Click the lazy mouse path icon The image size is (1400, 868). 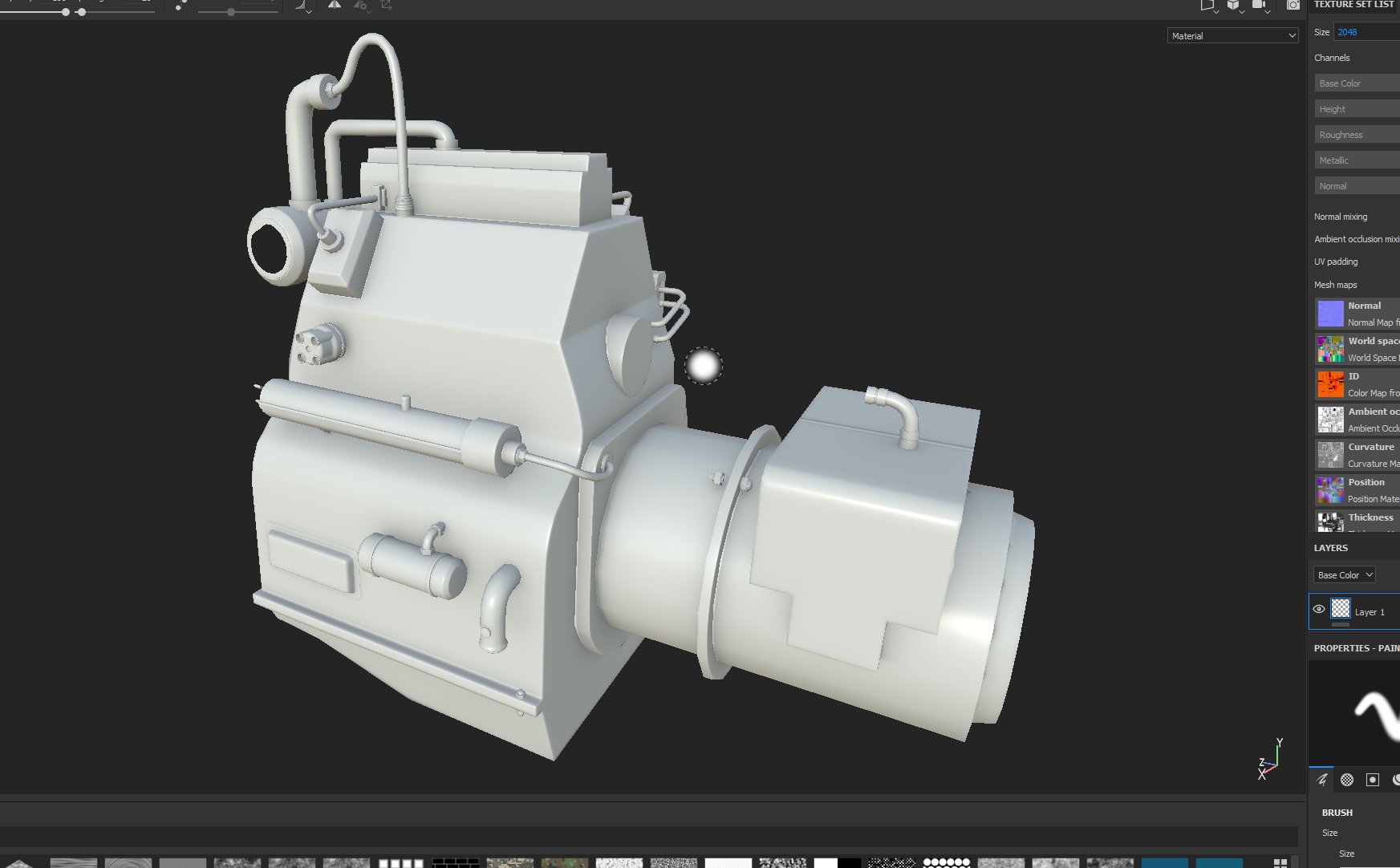181,6
